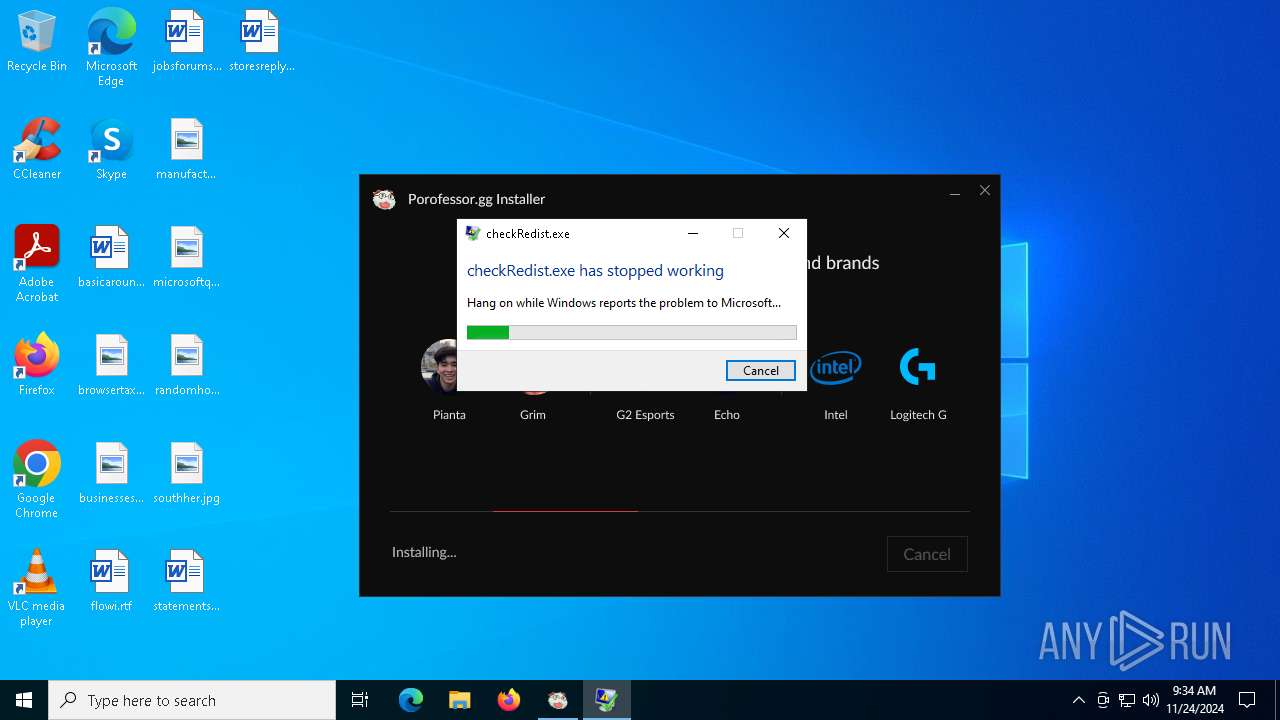The height and width of the screenshot is (720, 1280).
Task: Select the businesses image file on desktop
Action: [x=111, y=474]
